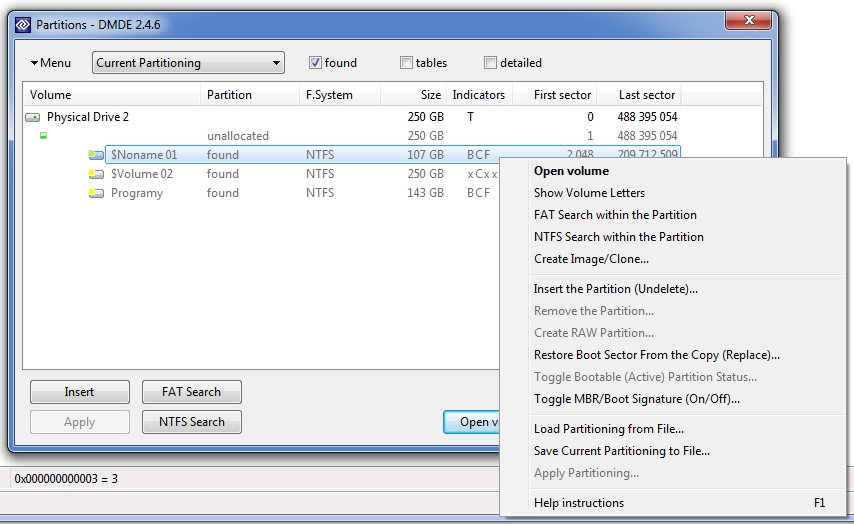Click the Programy volume icon
Screen dimensions: 854x524
96,193
